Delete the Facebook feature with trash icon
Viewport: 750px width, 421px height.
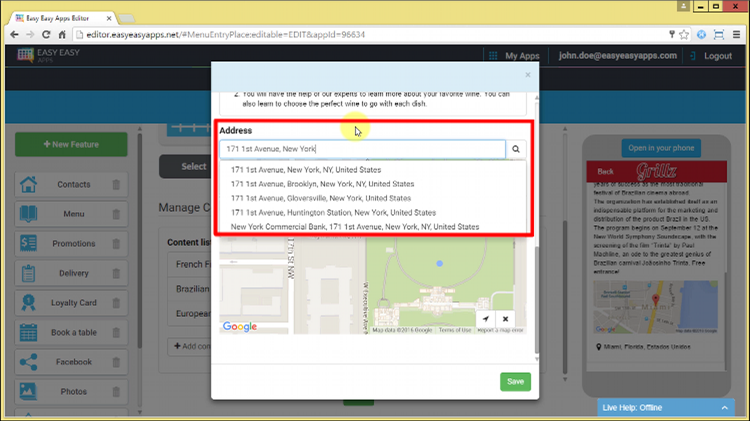point(116,363)
